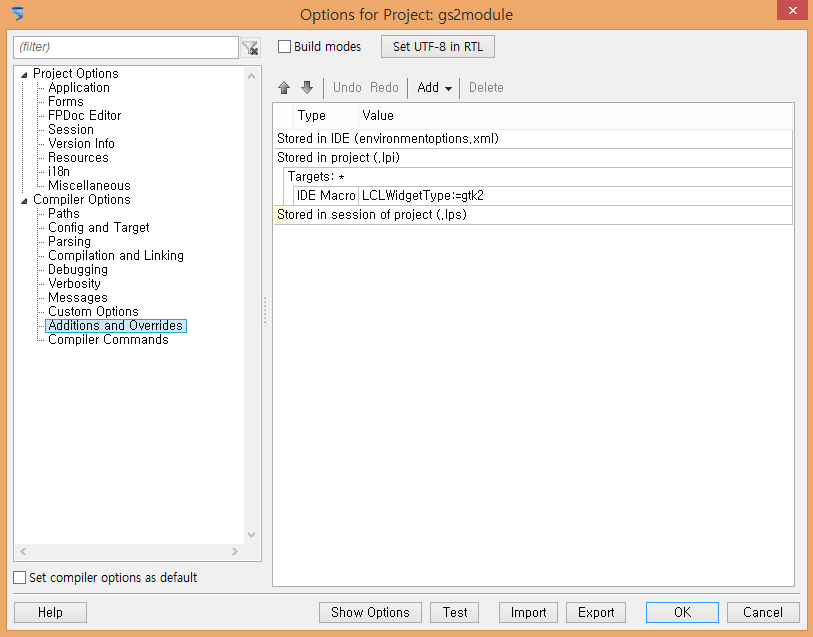Click tree scrollbar up arrow

(251, 76)
